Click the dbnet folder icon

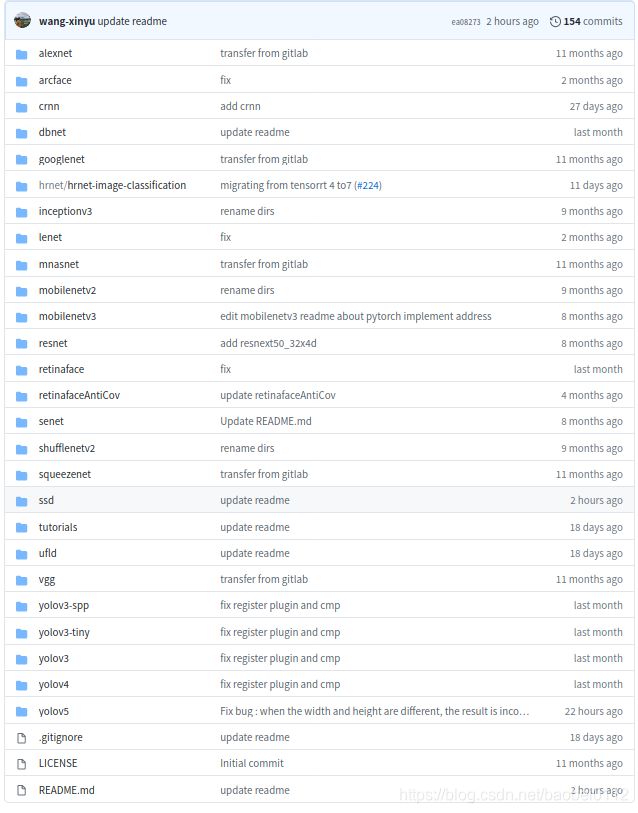[x=21, y=133]
